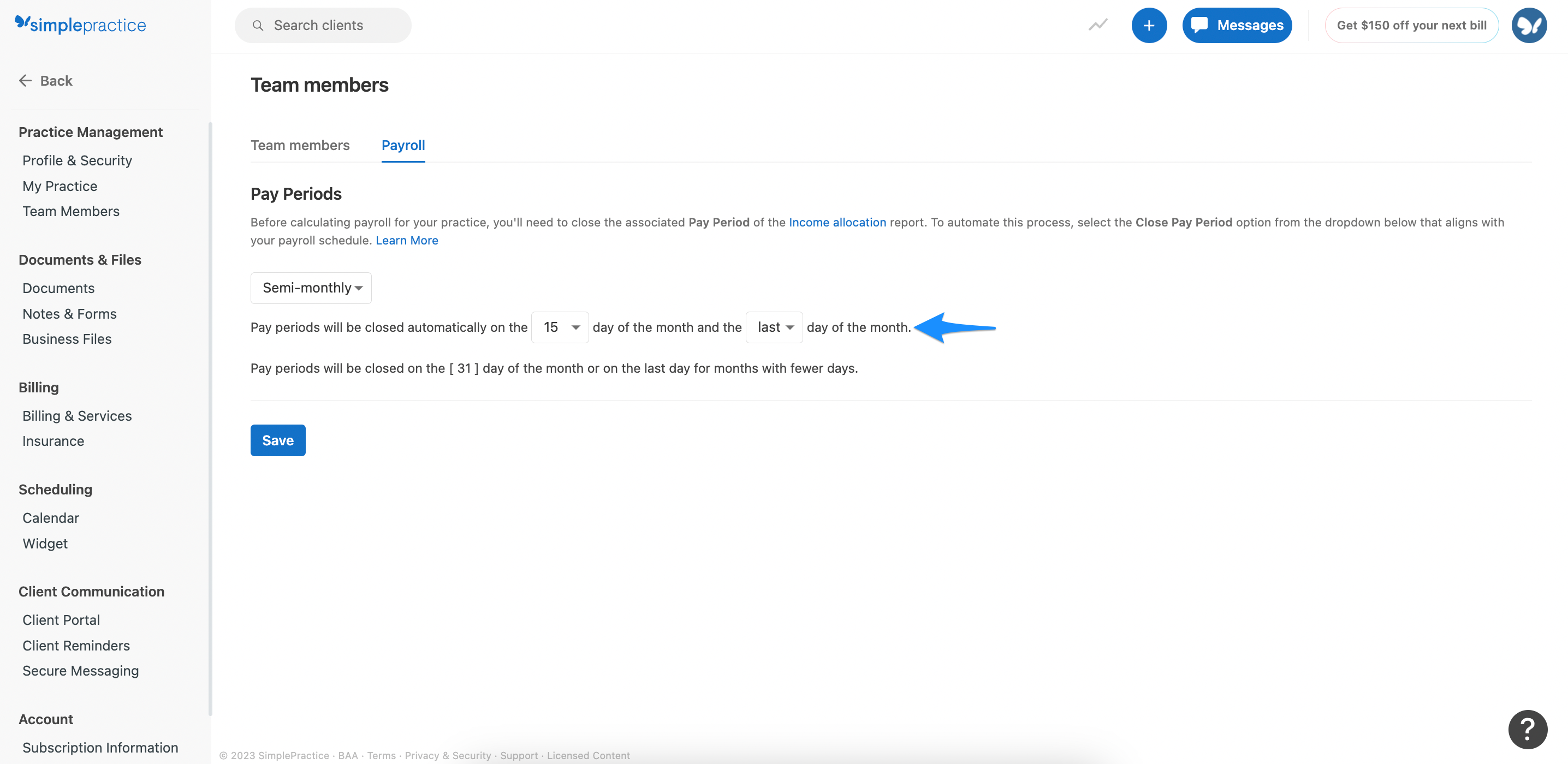Image resolution: width=1568 pixels, height=764 pixels.
Task: Click Learn More about pay periods
Action: click(x=407, y=240)
